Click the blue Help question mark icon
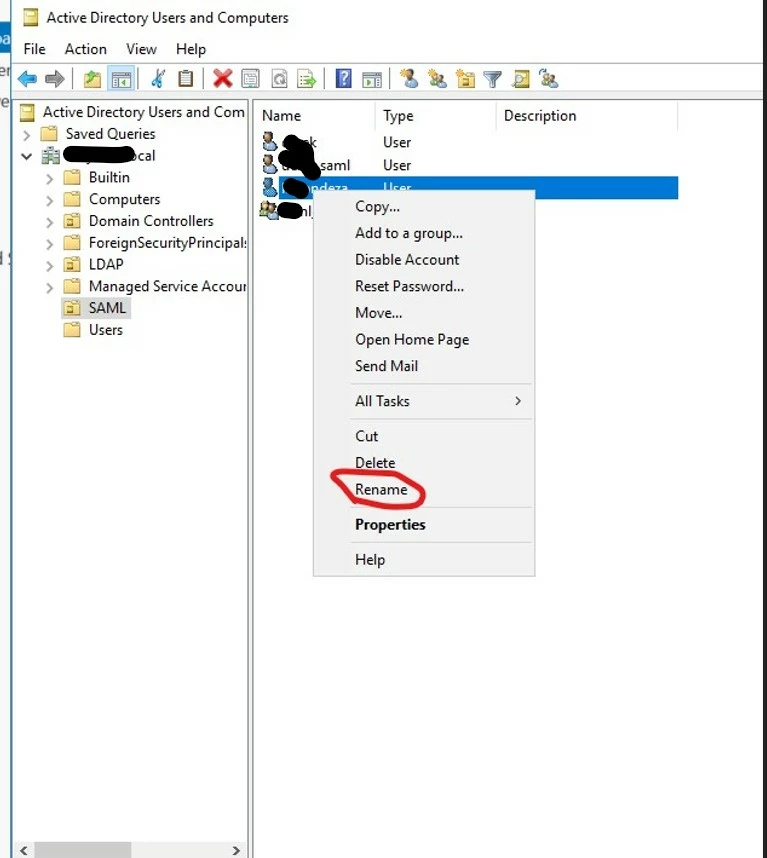The image size is (767, 858). point(344,79)
